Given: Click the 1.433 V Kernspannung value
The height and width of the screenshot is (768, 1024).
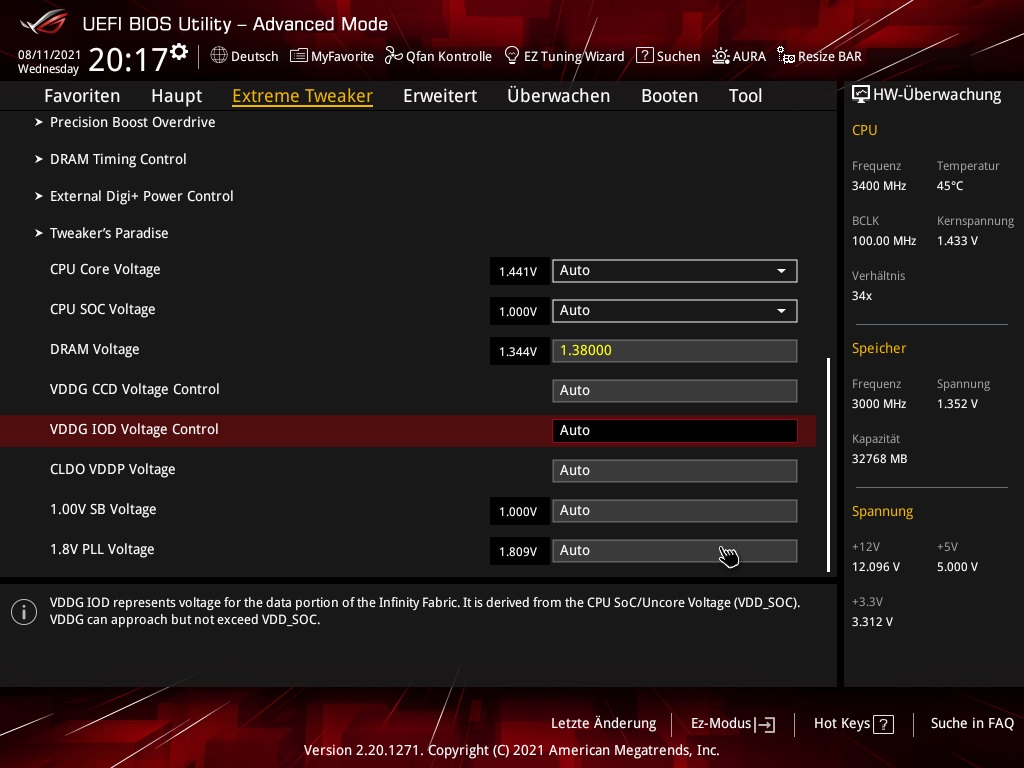Looking at the screenshot, I should point(957,241).
